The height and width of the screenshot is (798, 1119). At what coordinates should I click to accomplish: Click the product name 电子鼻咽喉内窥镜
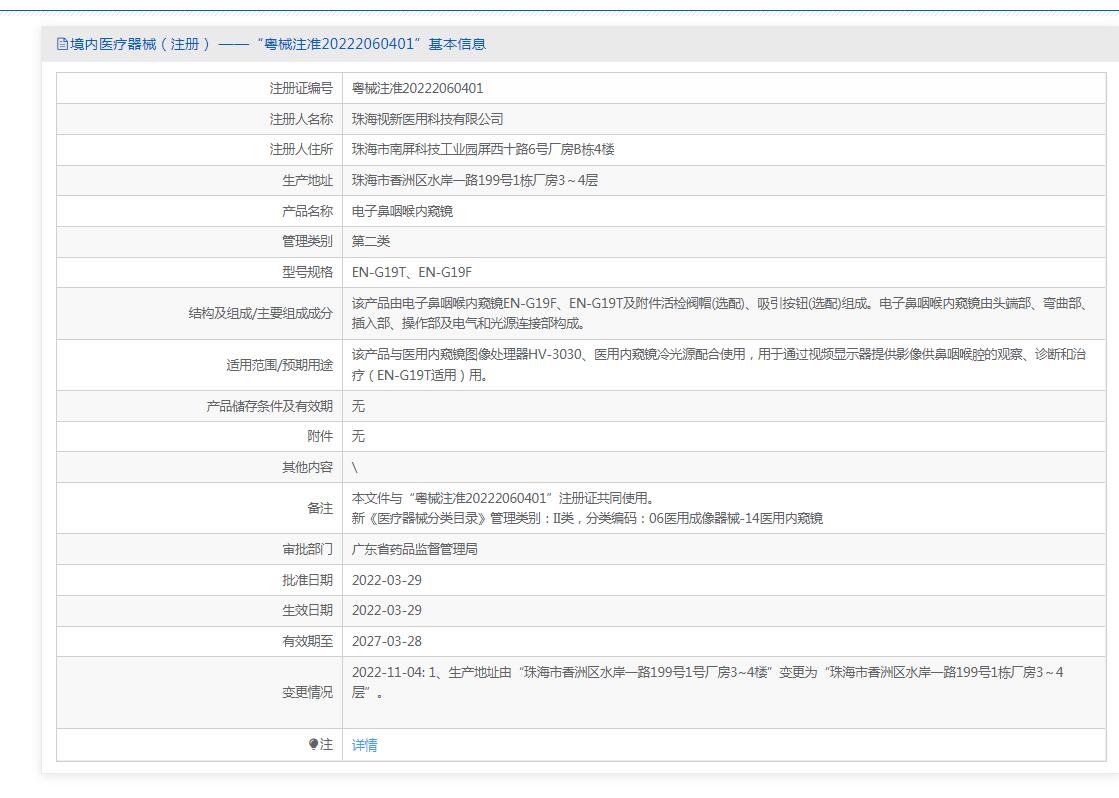[x=402, y=212]
